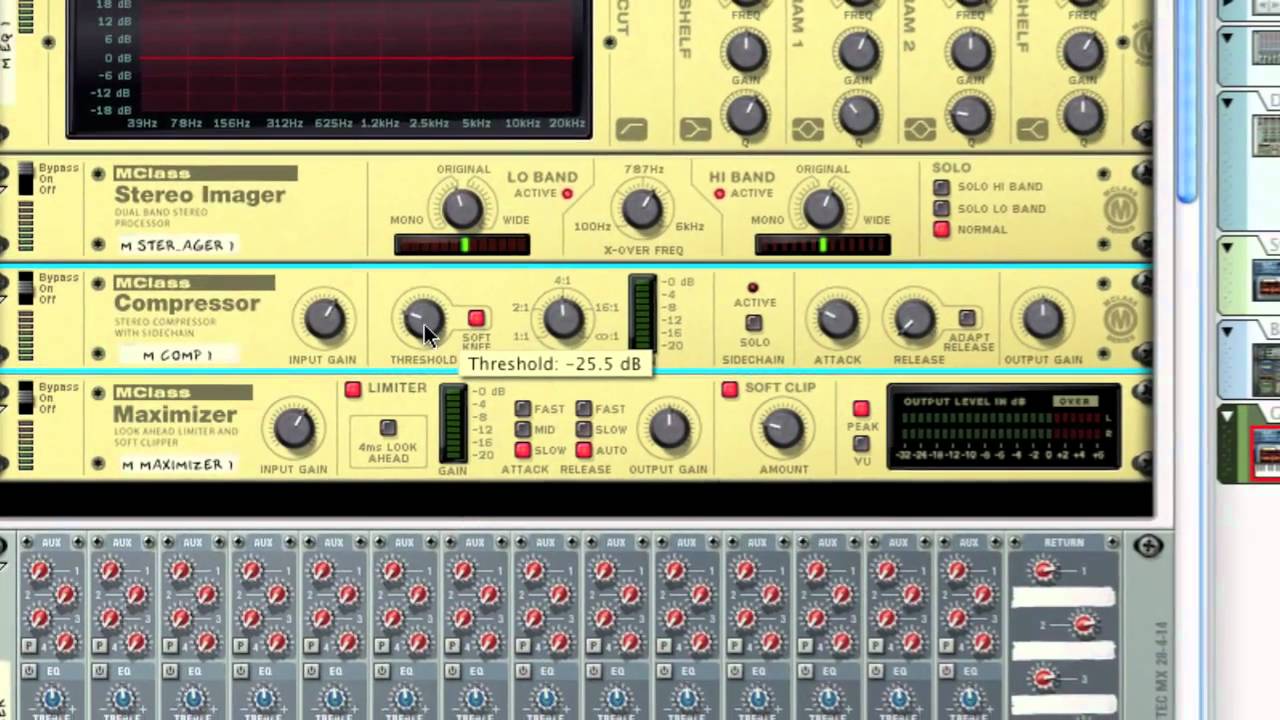
Task: Toggle Solo Sidechain on the Compressor
Action: [754, 323]
